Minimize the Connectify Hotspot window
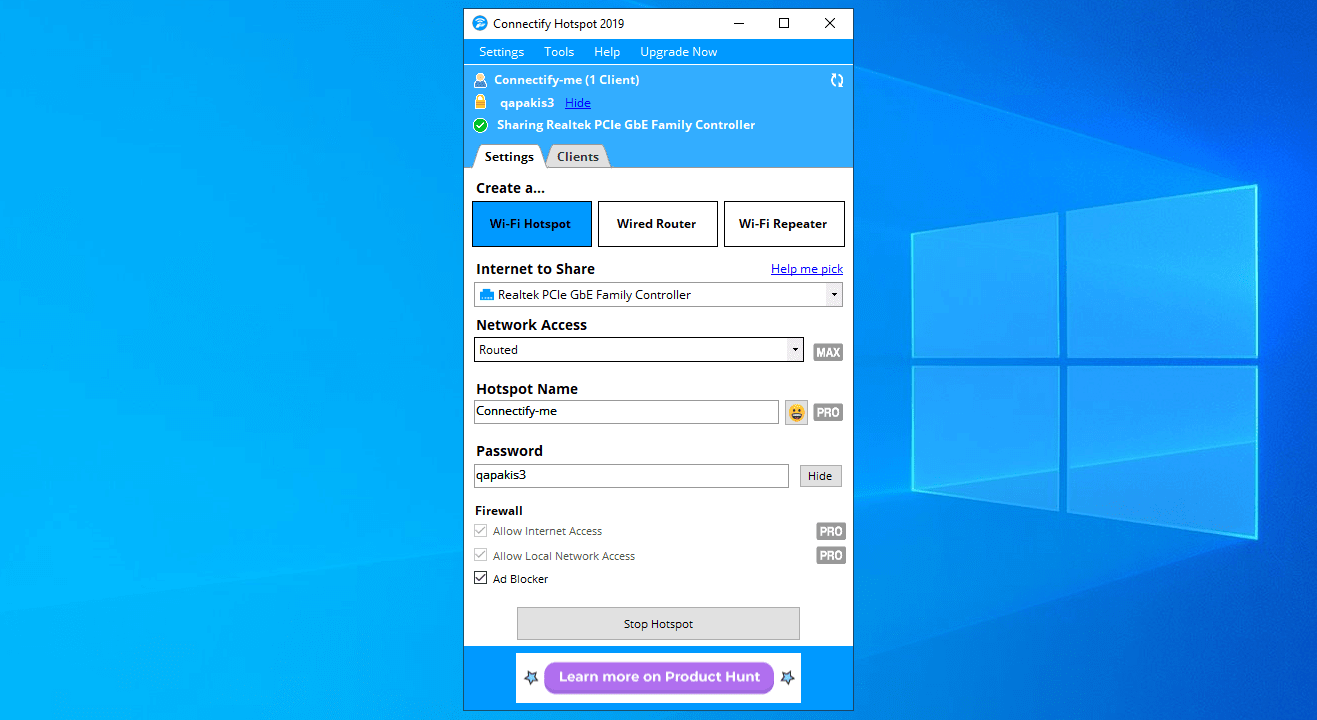Screen dimensions: 1317x720 coord(739,23)
